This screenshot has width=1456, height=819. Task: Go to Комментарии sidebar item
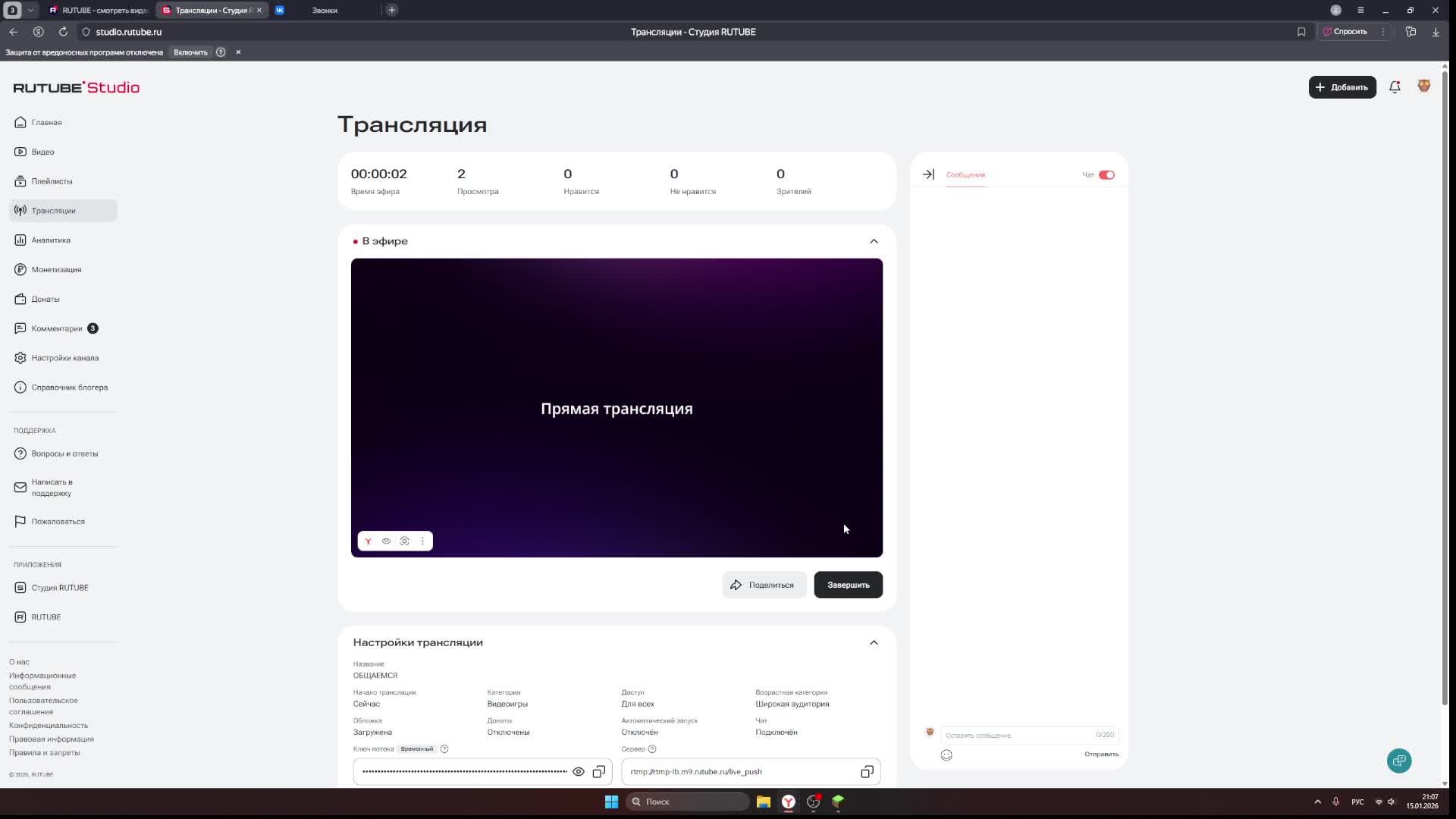(57, 328)
